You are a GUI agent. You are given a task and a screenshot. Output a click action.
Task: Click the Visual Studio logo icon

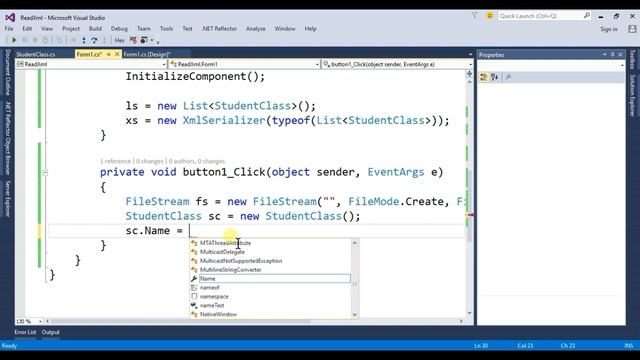point(10,18)
